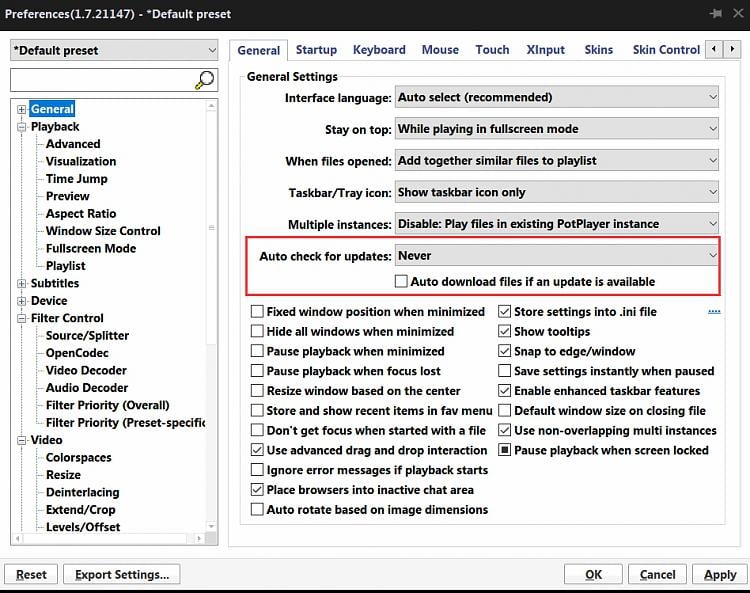Expand the Device tree node
Viewport: 750px width, 593px height.
[22, 301]
